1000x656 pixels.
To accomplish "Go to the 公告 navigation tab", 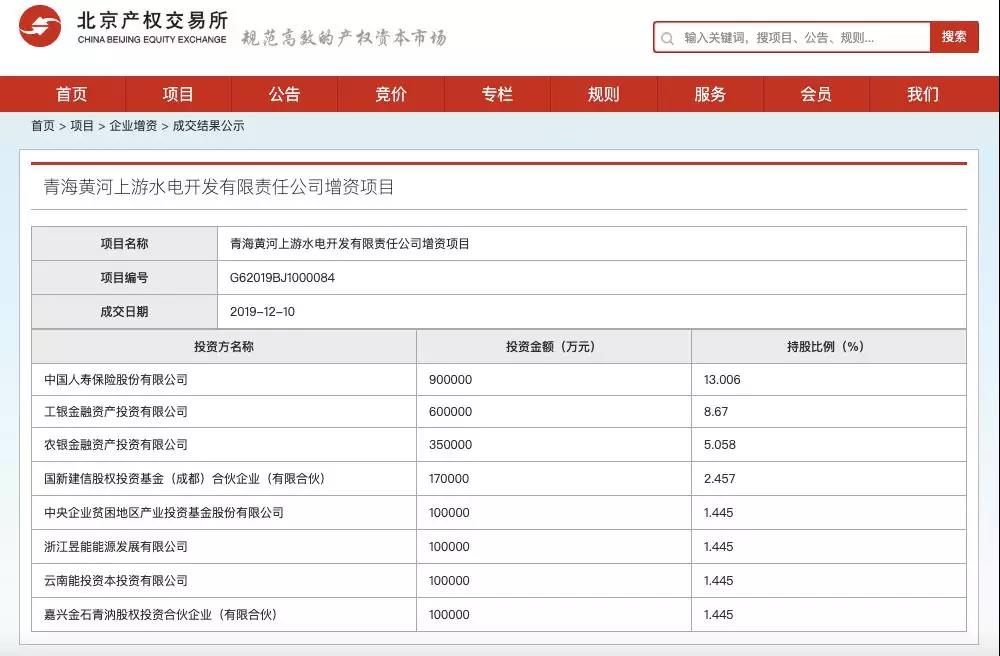I will (x=284, y=94).
